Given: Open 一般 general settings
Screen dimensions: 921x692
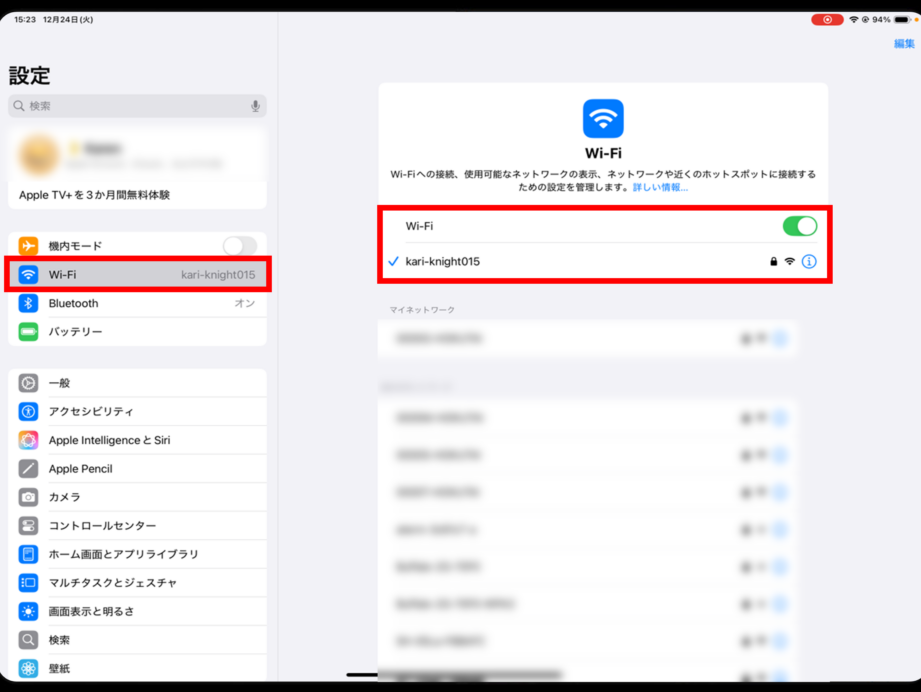Looking at the screenshot, I should 137,383.
